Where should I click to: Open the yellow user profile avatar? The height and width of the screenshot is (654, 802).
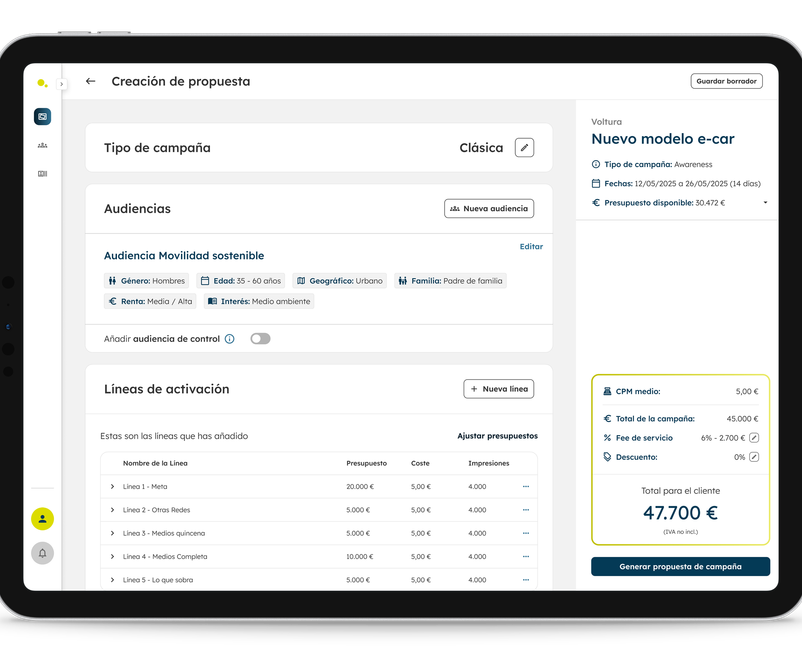pyautogui.click(x=42, y=518)
